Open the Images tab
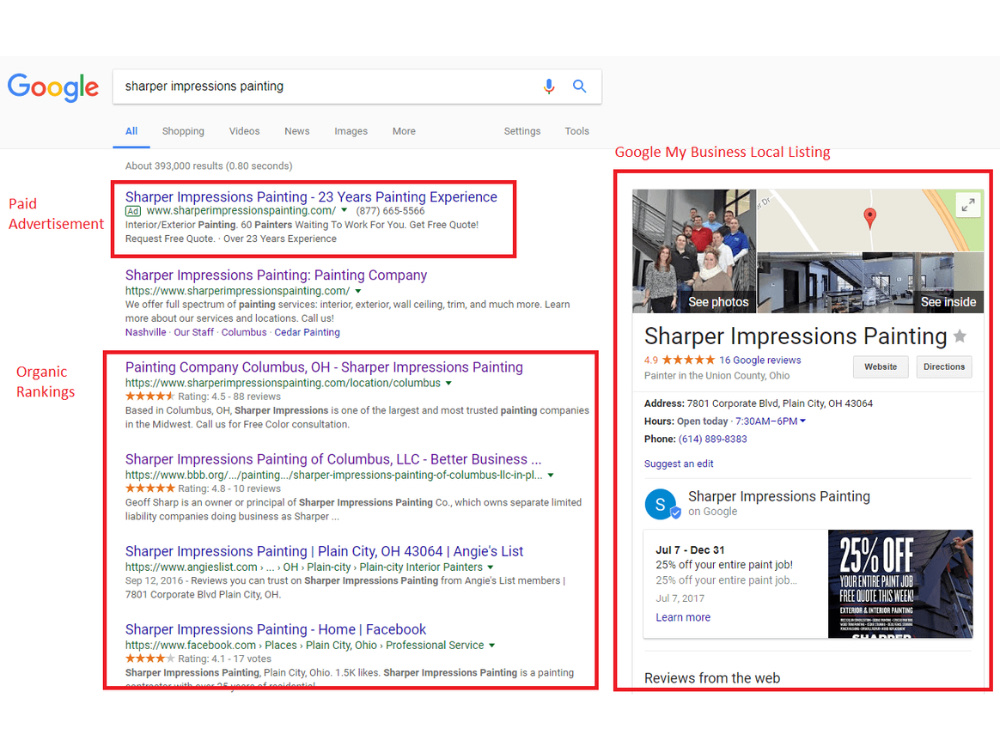The height and width of the screenshot is (750, 1000). pos(351,131)
